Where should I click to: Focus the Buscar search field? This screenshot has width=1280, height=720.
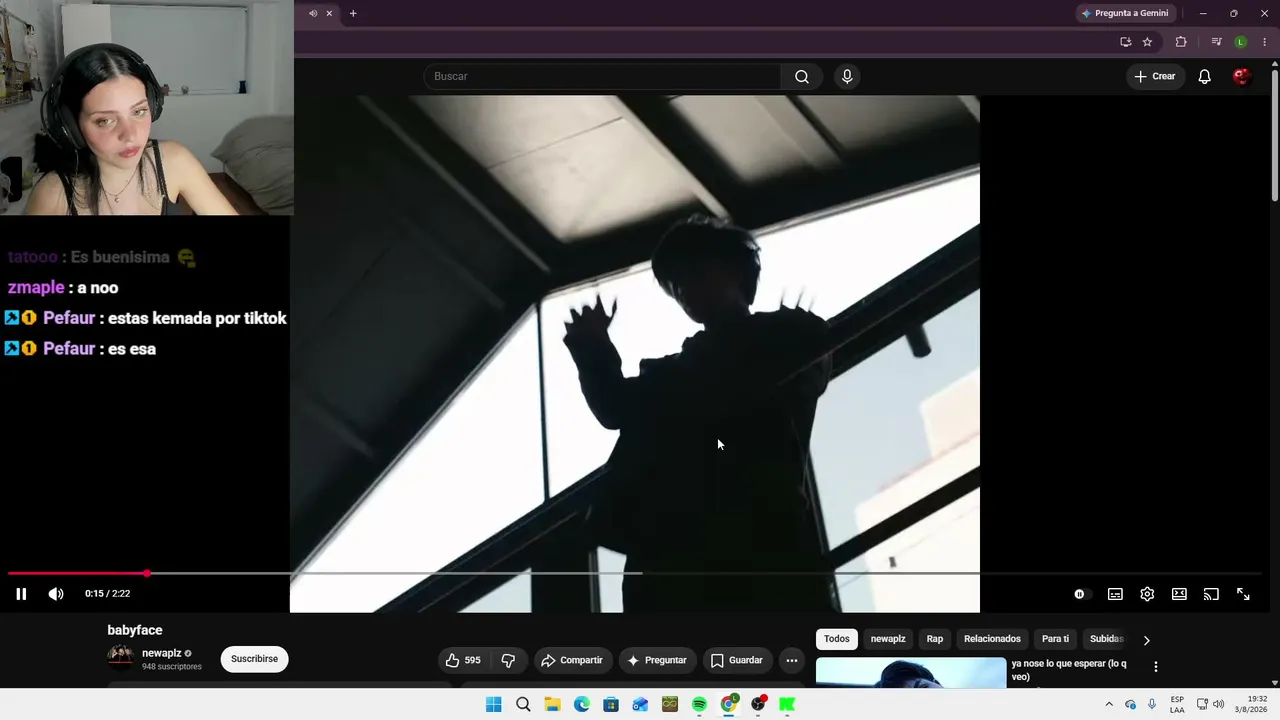click(x=602, y=76)
